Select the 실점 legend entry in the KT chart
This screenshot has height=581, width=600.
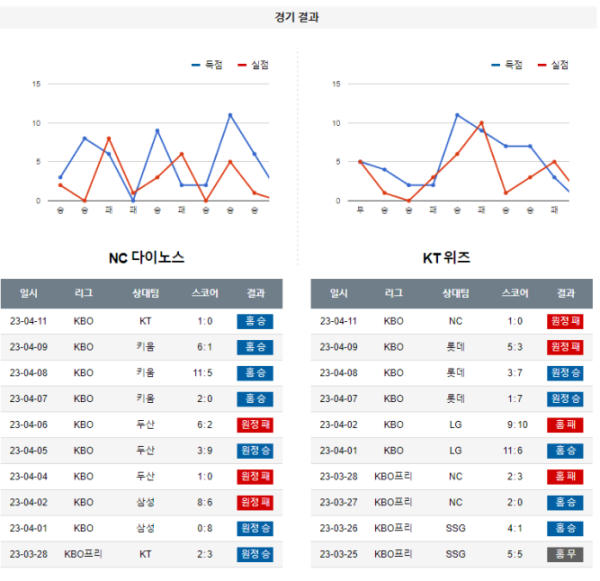553,65
